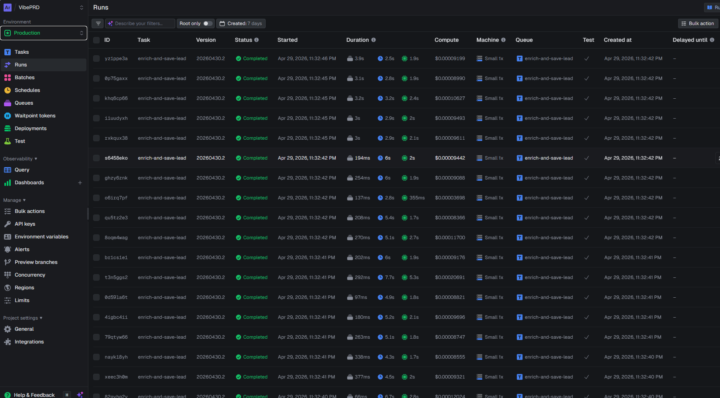Collapse the Manage section

[x=14, y=200]
